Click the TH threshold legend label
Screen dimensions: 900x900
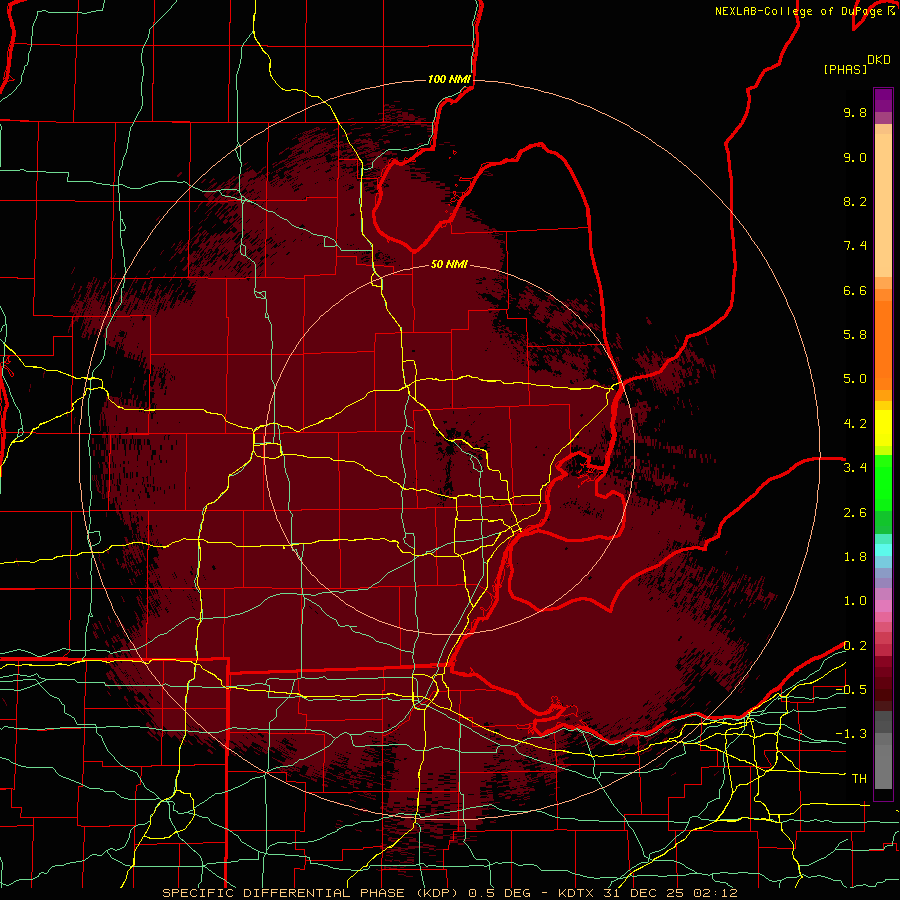pos(859,779)
